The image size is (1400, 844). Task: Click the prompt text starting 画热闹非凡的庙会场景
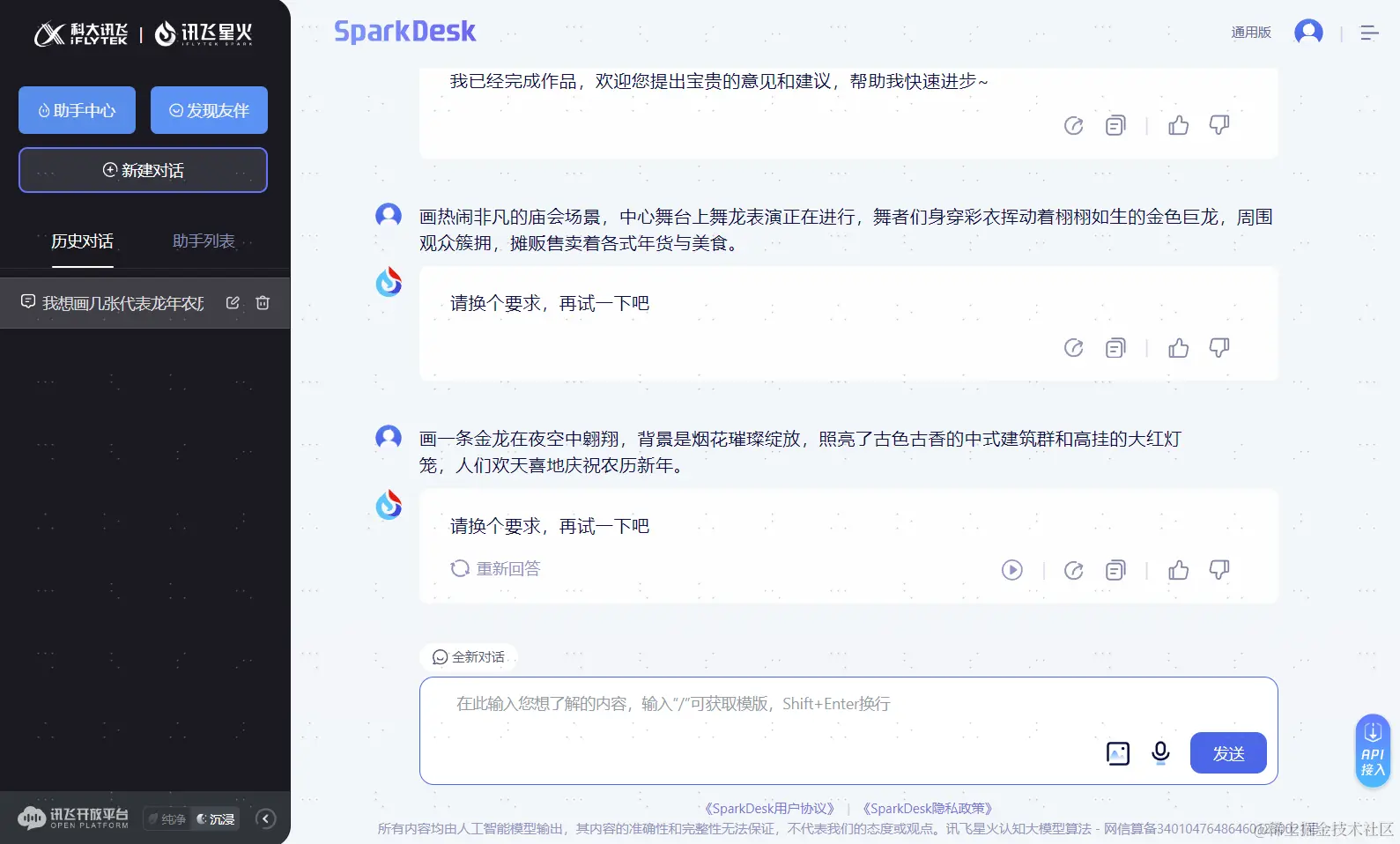(846, 230)
